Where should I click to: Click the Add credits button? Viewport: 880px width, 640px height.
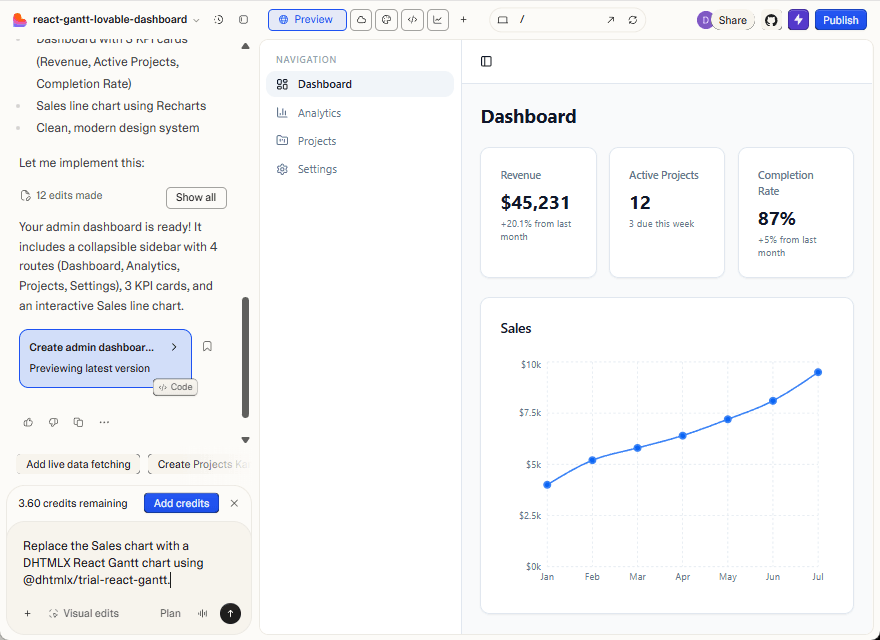pos(181,503)
